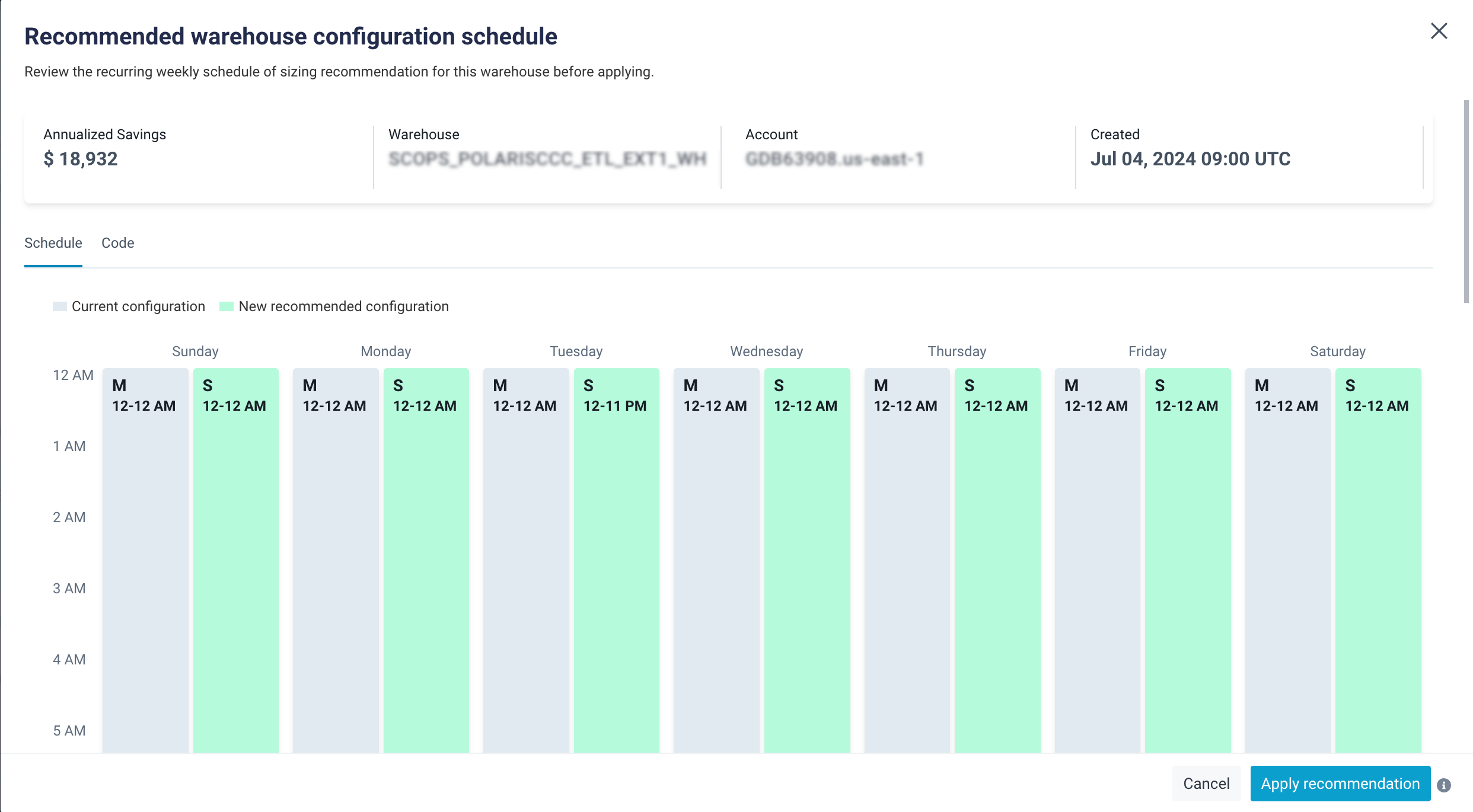Image resolution: width=1473 pixels, height=812 pixels.
Task: Click the Account value GDB63908.us-east-1
Action: (x=835, y=158)
